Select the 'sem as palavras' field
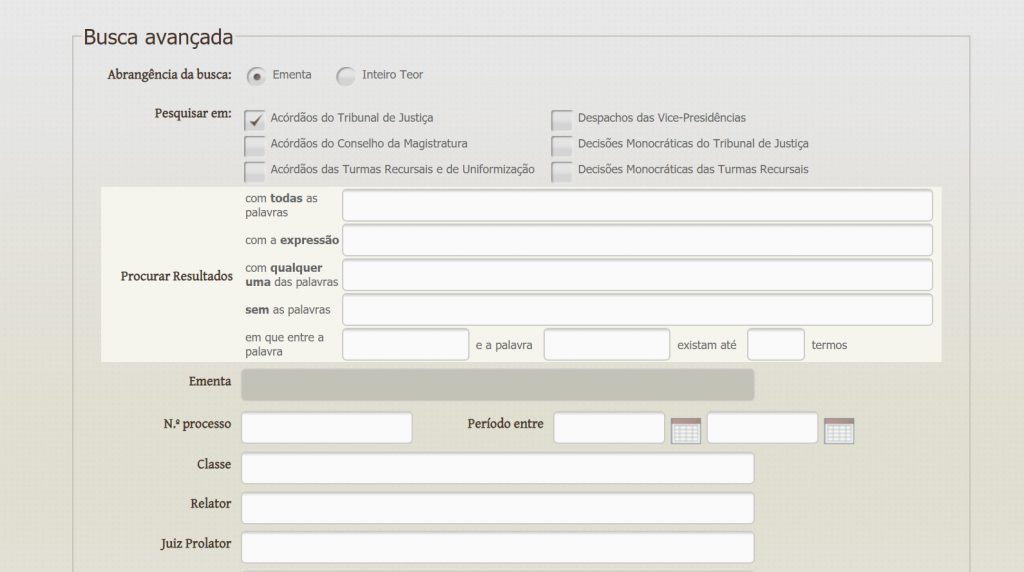The width and height of the screenshot is (1024, 572). [637, 309]
